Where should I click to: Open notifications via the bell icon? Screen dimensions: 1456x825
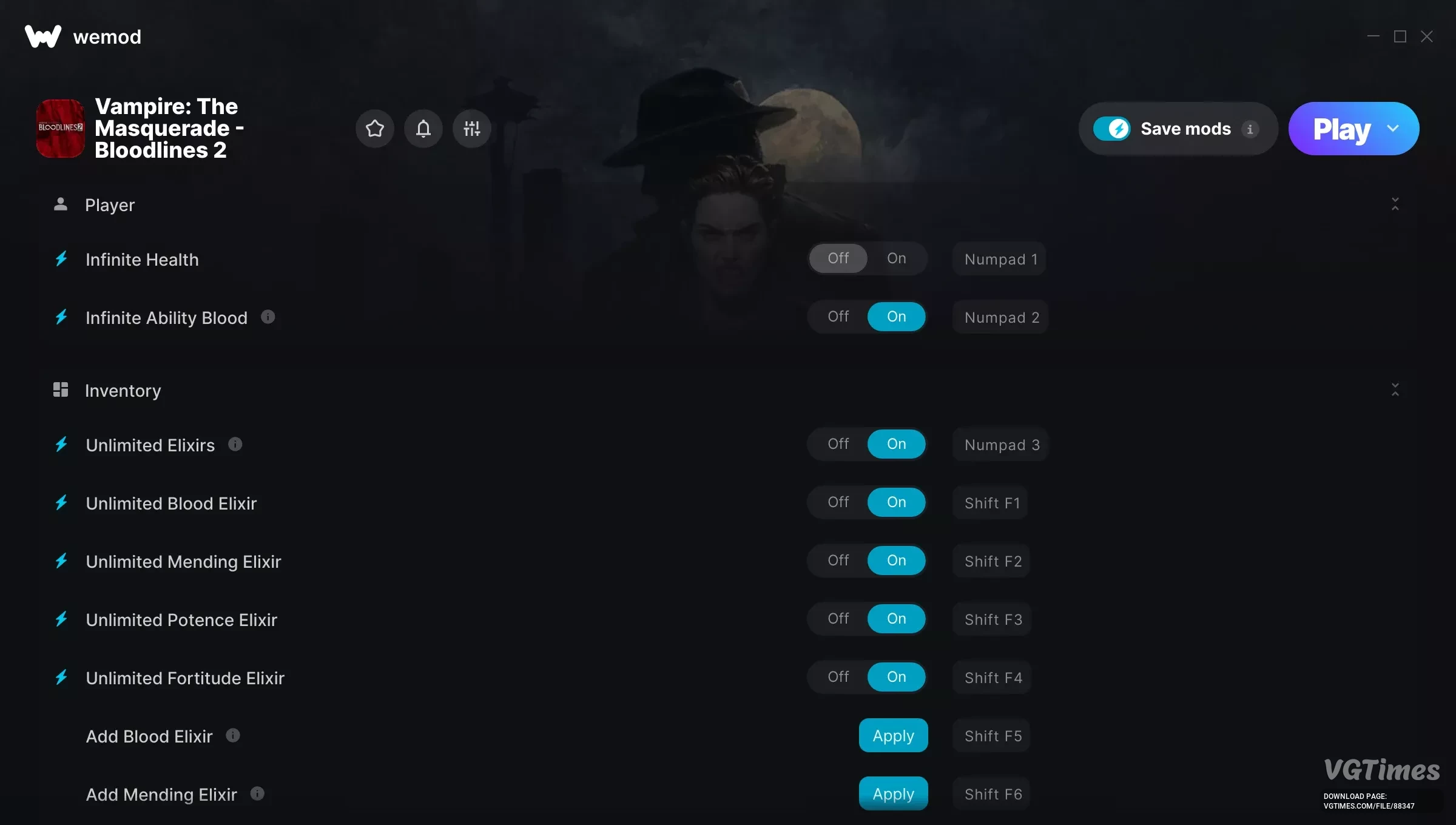[x=423, y=129]
